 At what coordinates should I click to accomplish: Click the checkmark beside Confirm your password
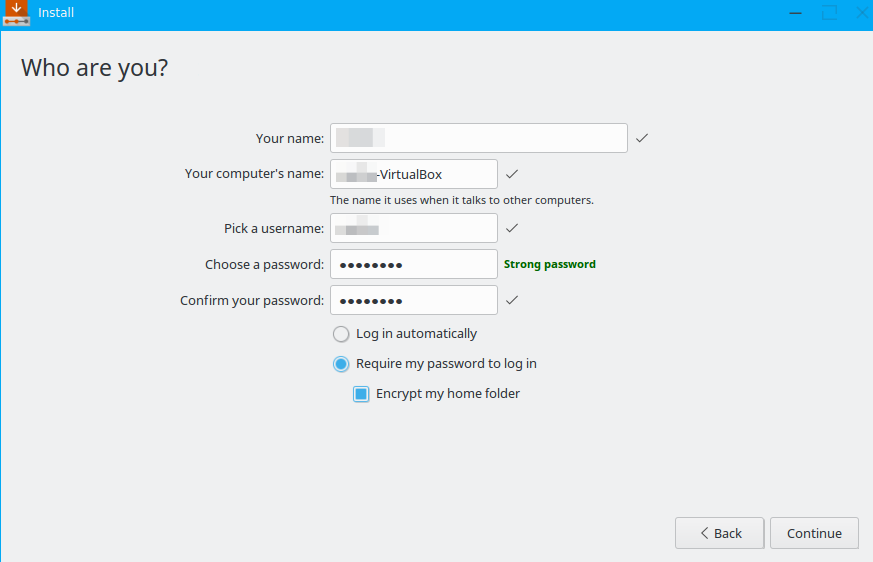[x=512, y=300]
